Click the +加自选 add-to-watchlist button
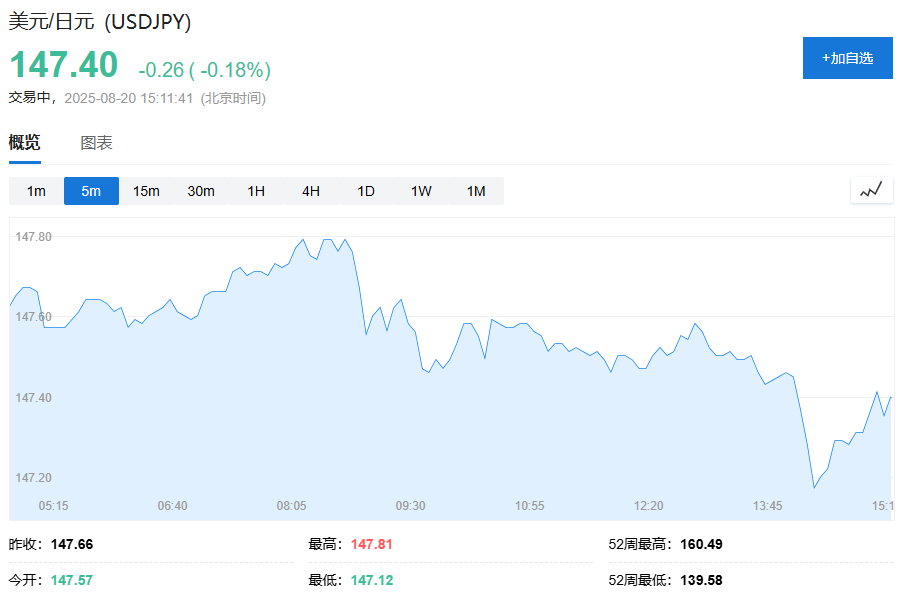 click(847, 58)
